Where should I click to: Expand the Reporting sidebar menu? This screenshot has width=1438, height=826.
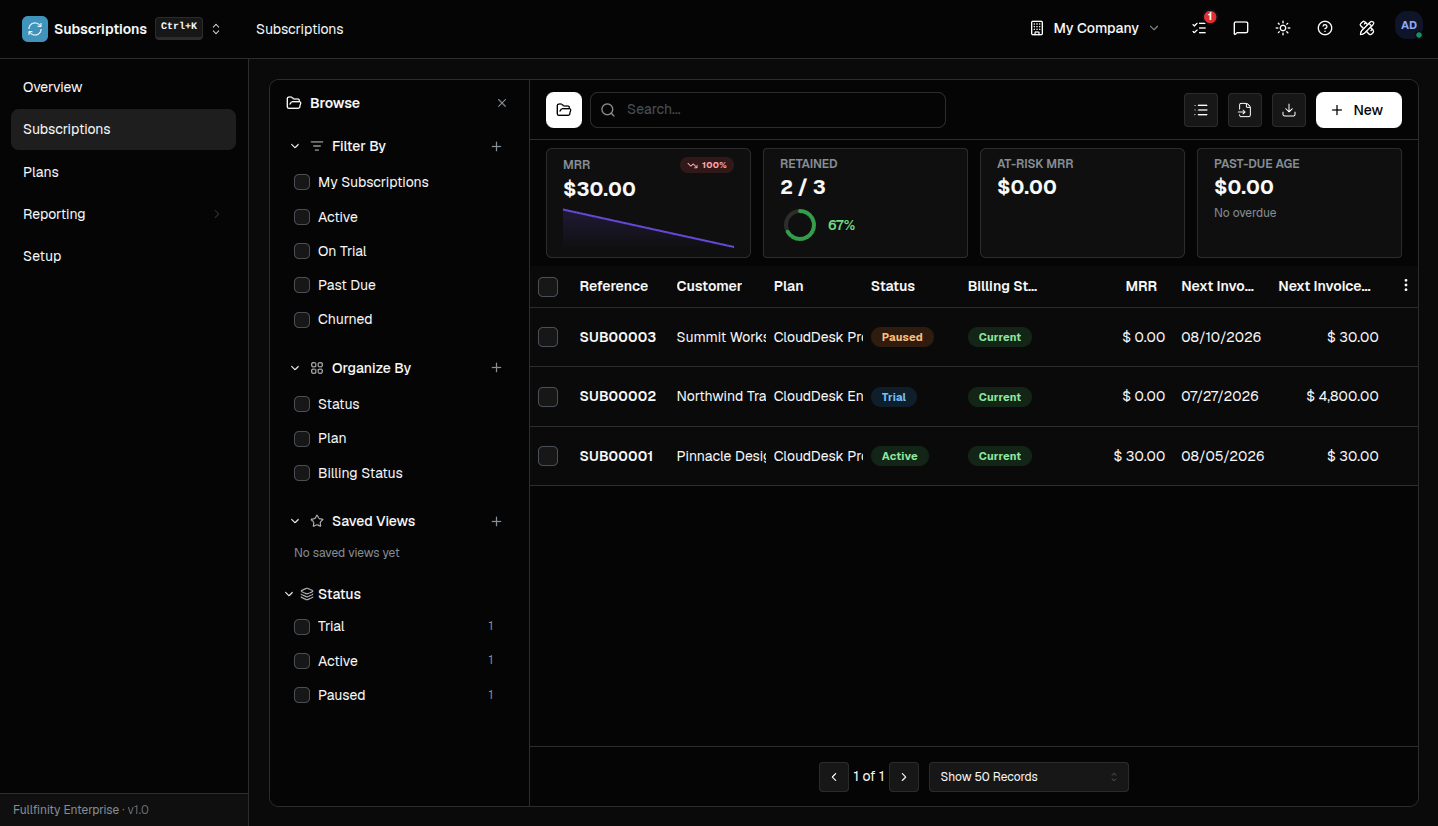(x=123, y=214)
